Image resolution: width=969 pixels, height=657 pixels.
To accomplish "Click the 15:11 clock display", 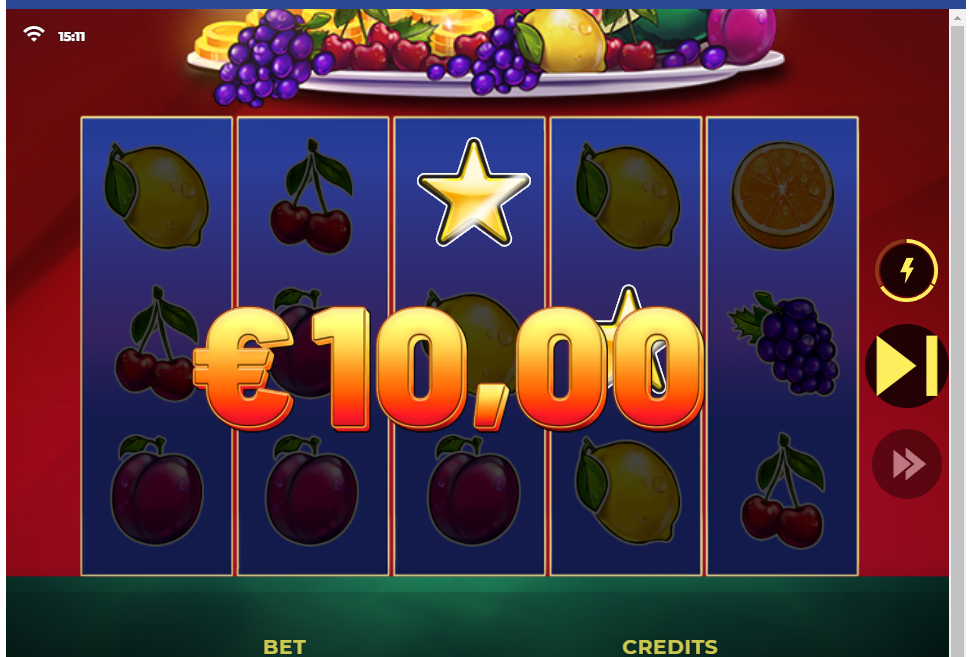I will tap(72, 36).
